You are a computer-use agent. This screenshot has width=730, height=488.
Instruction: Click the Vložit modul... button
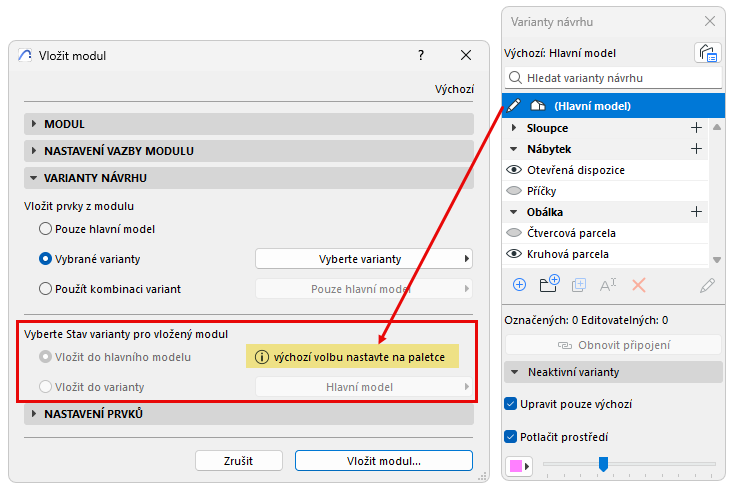[x=383, y=461]
